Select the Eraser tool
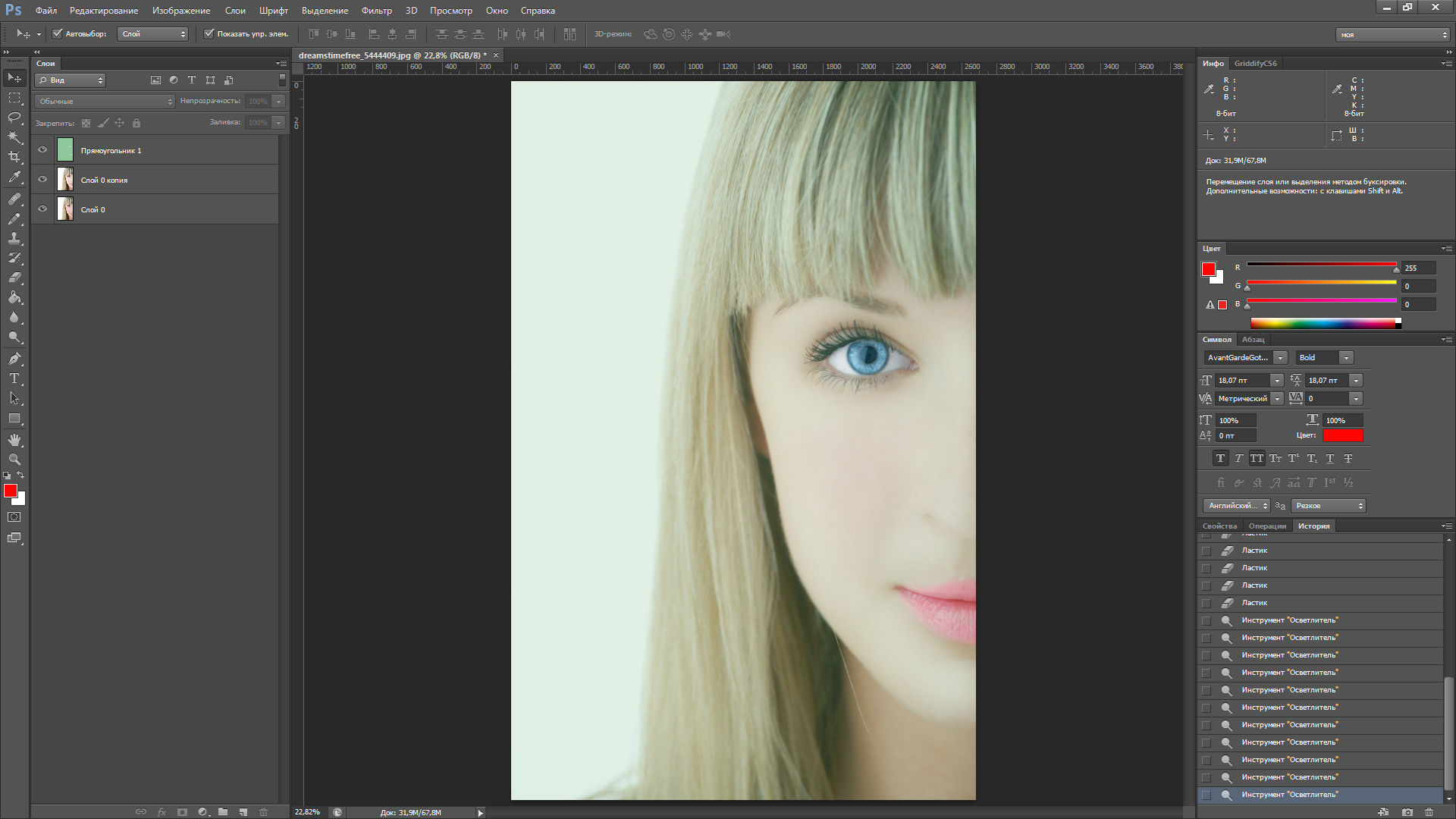Screen dimensions: 1456x819 14,278
